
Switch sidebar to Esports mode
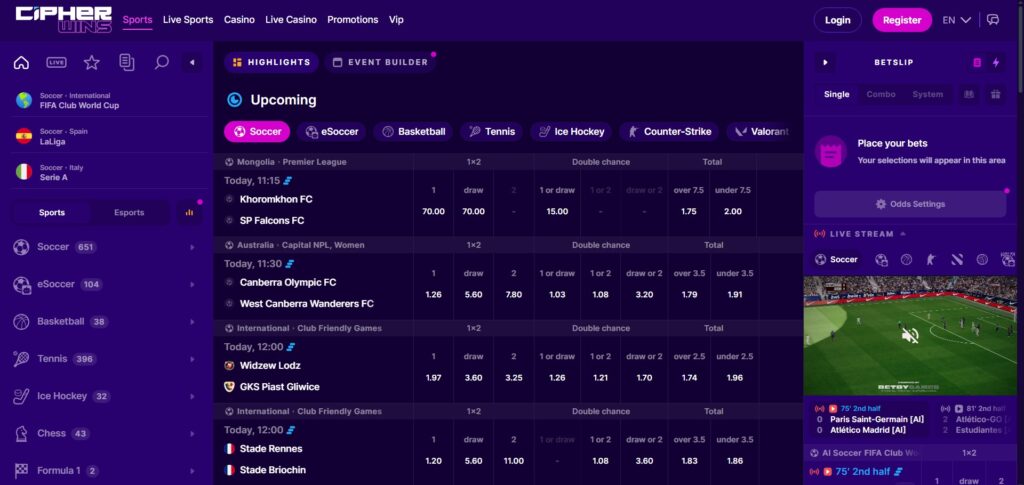tap(129, 212)
